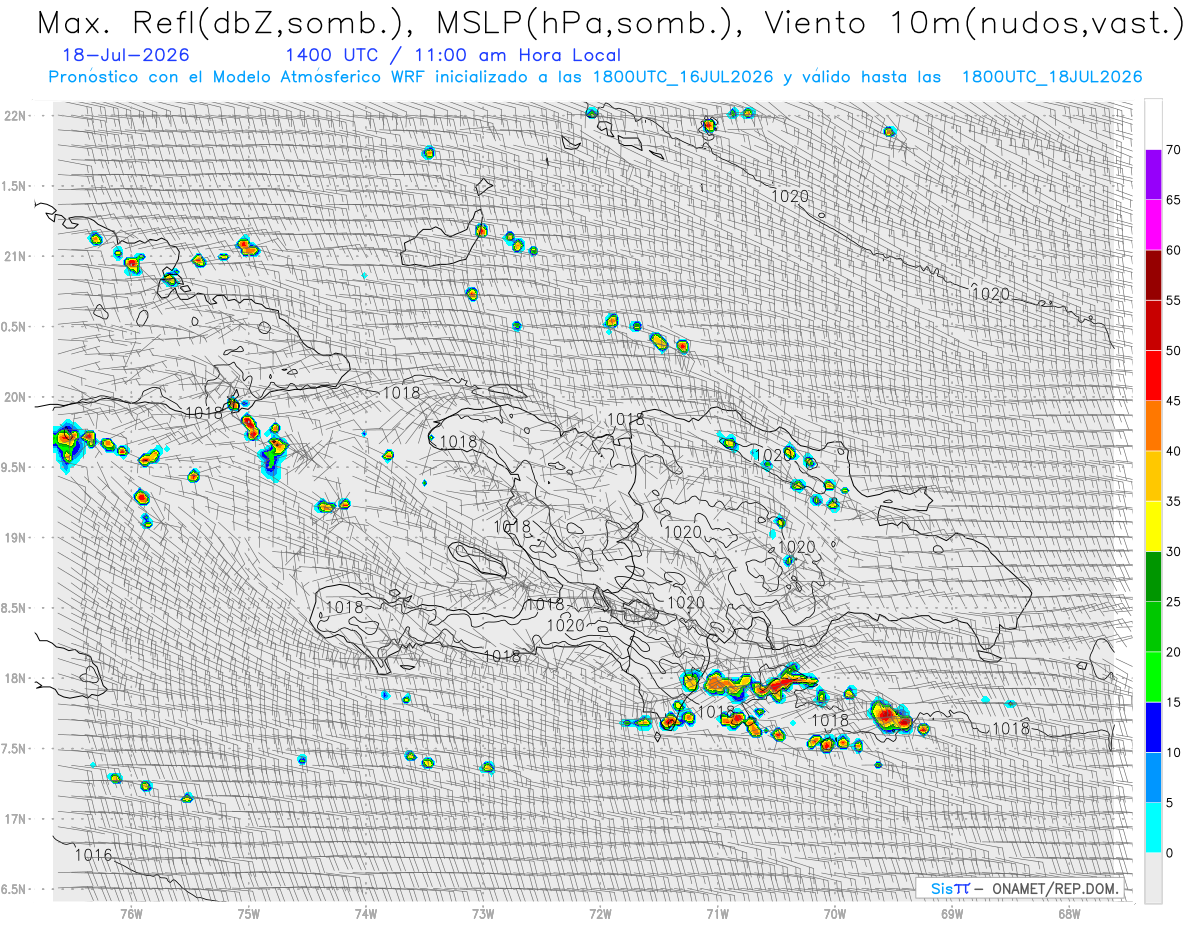Screen dimensions: 1200x927
Task: Select the '1400 UTC / 11:00 am Hora Local' text
Action: 452,56
